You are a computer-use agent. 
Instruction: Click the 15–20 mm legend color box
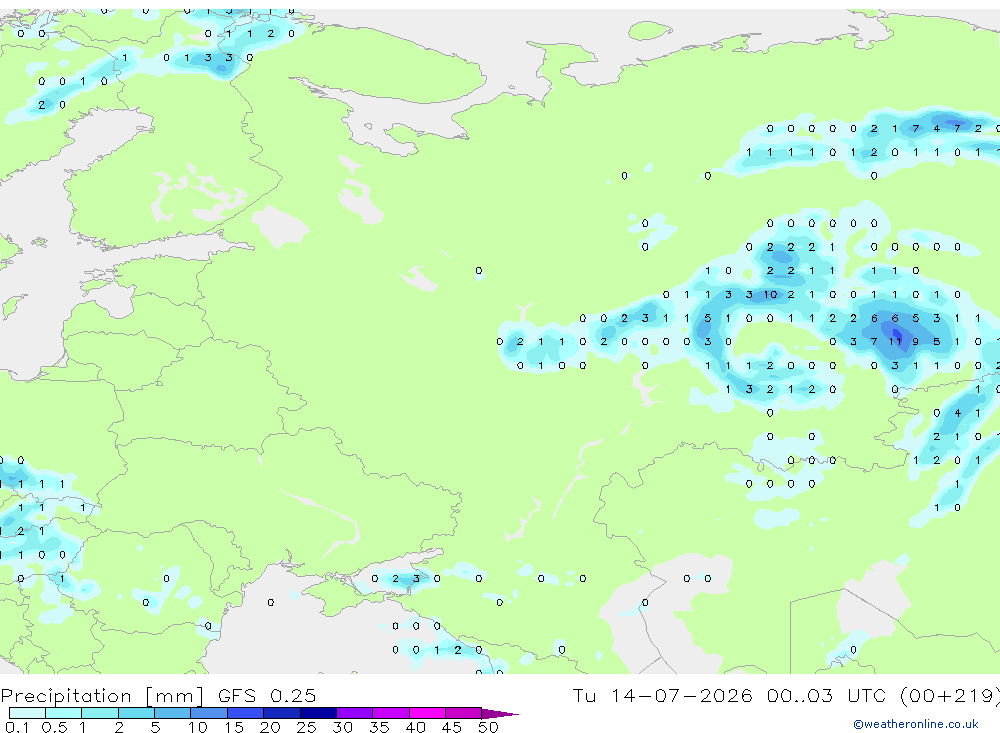(x=245, y=713)
